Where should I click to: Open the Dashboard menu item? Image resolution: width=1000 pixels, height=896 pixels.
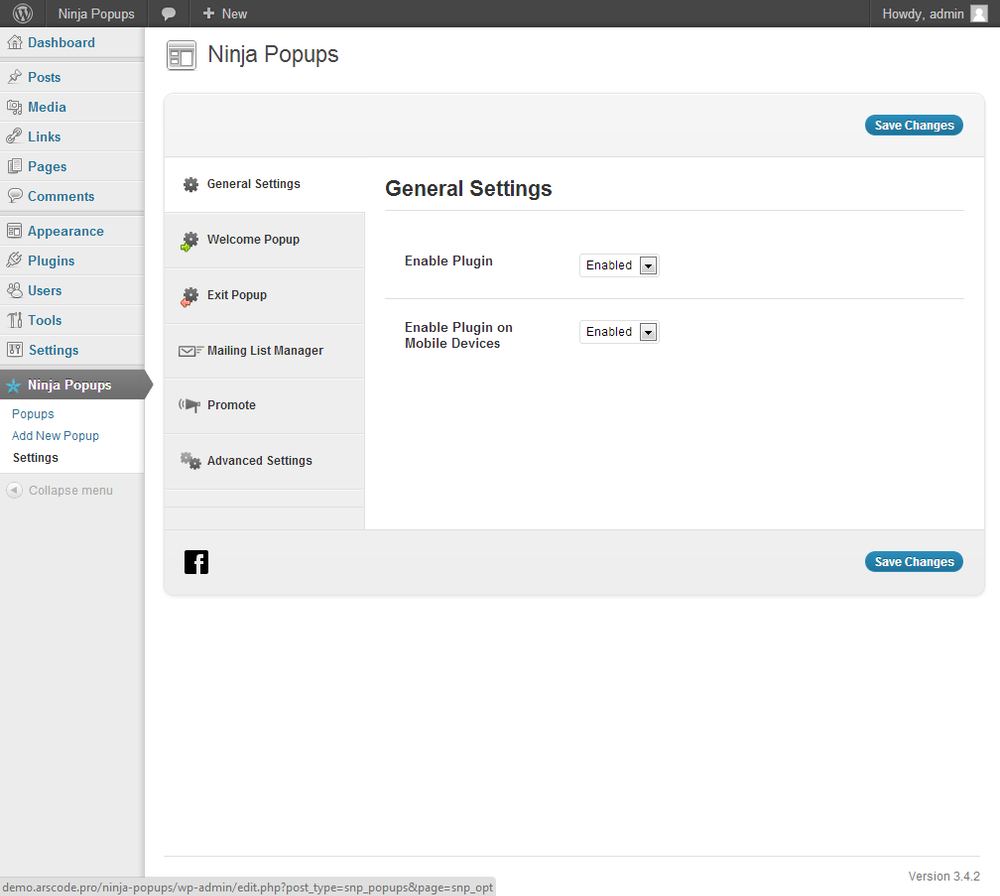click(x=72, y=43)
